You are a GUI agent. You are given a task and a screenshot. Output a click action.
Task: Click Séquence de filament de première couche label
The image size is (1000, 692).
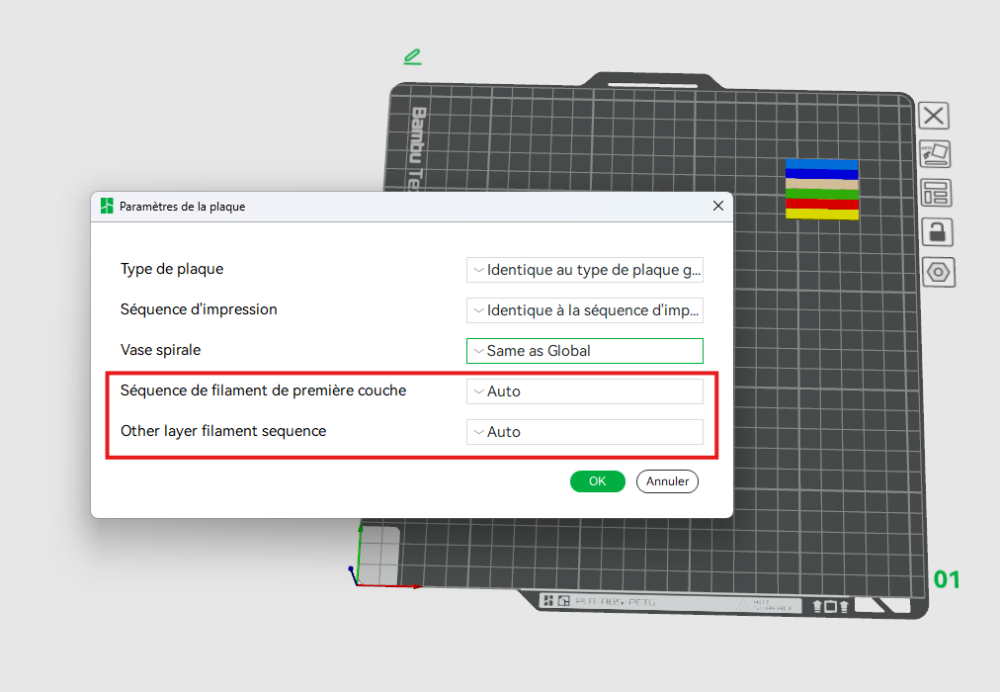263,390
